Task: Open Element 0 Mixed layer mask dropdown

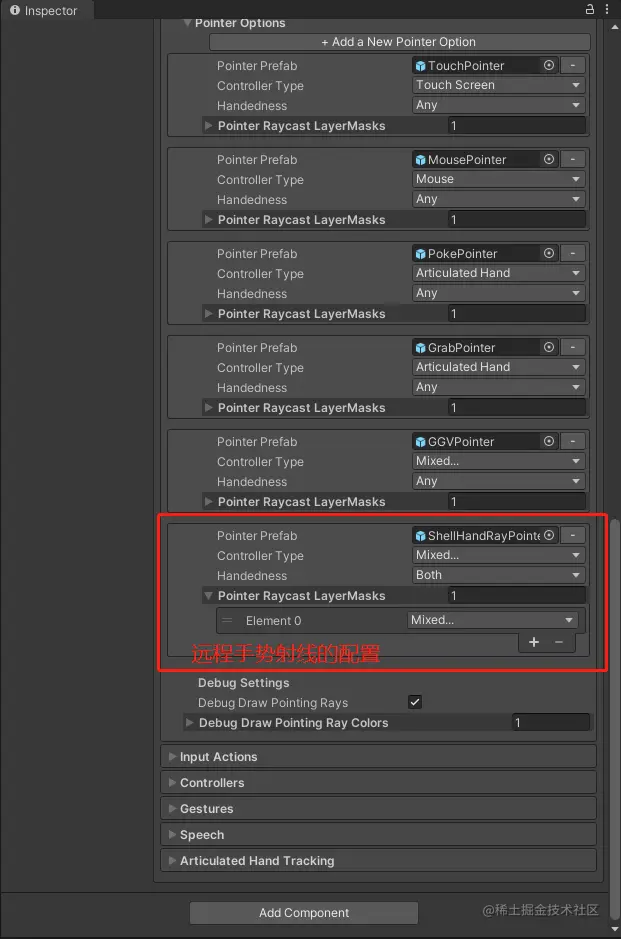Action: pos(492,620)
